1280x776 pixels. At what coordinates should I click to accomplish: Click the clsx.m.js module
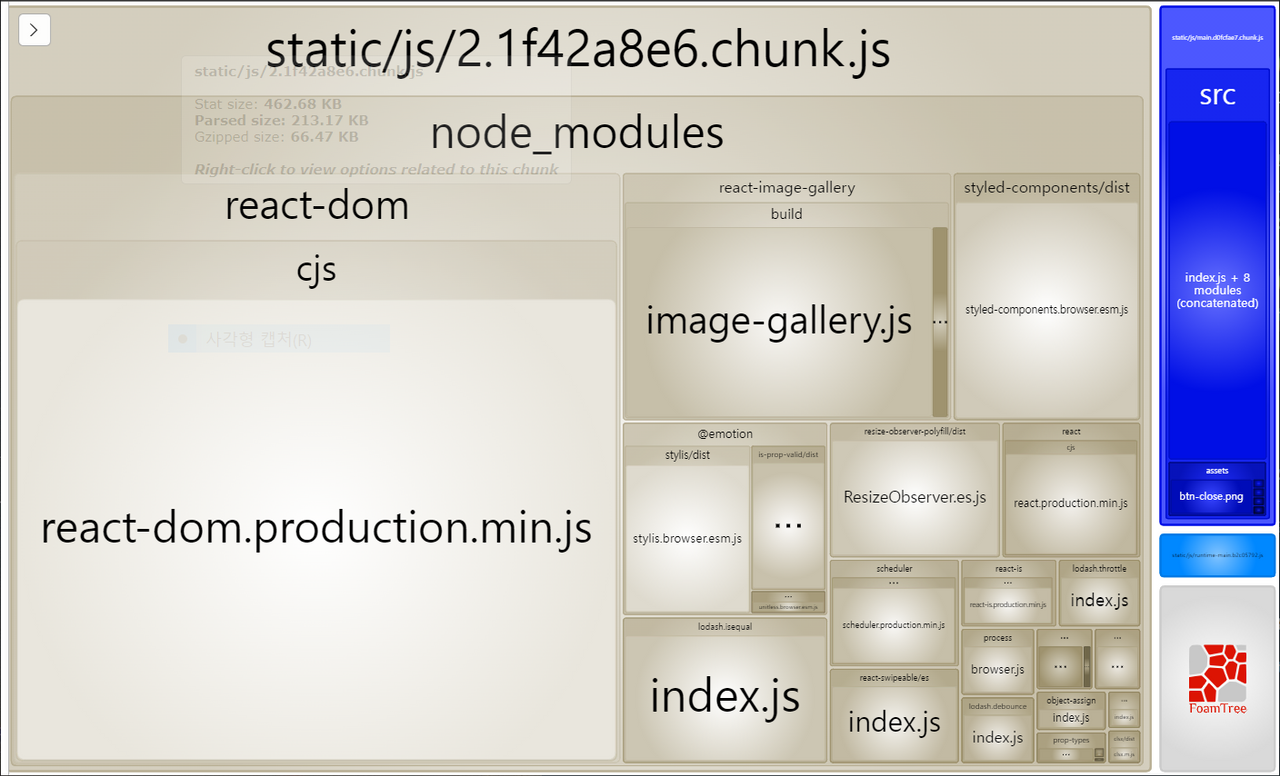tap(1124, 754)
